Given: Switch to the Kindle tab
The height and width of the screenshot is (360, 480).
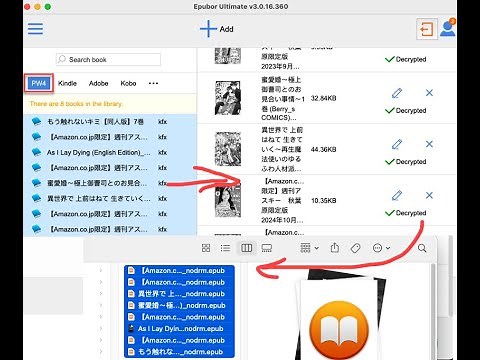Looking at the screenshot, I should click(x=67, y=83).
